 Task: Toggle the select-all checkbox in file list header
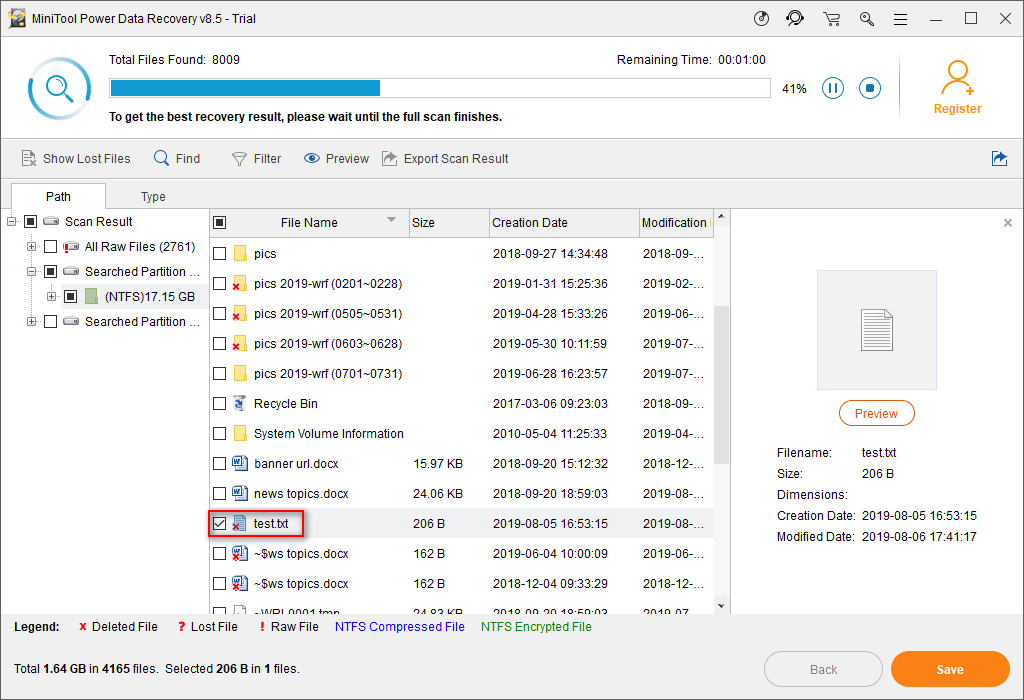coord(220,223)
